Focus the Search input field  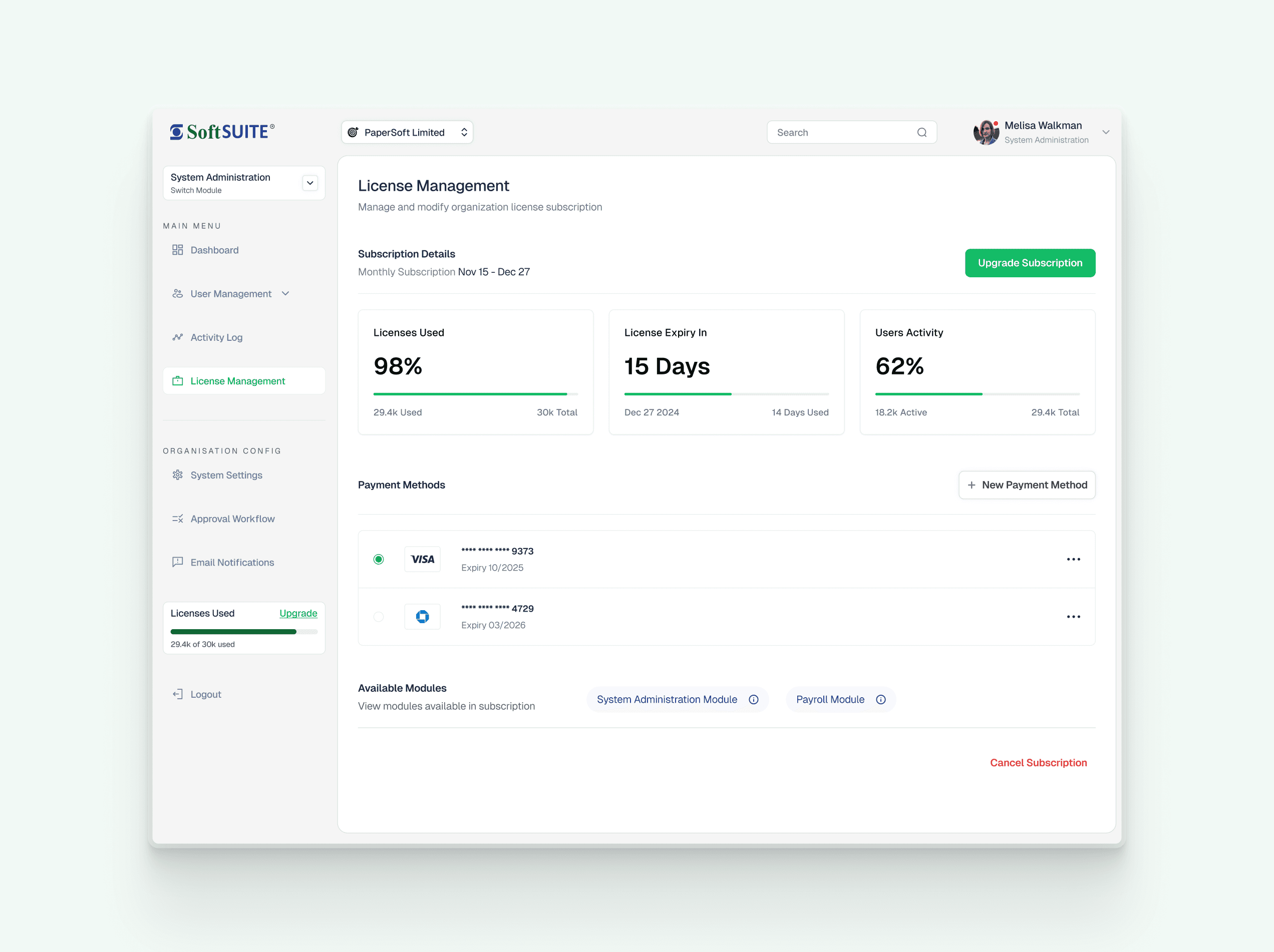click(x=851, y=132)
